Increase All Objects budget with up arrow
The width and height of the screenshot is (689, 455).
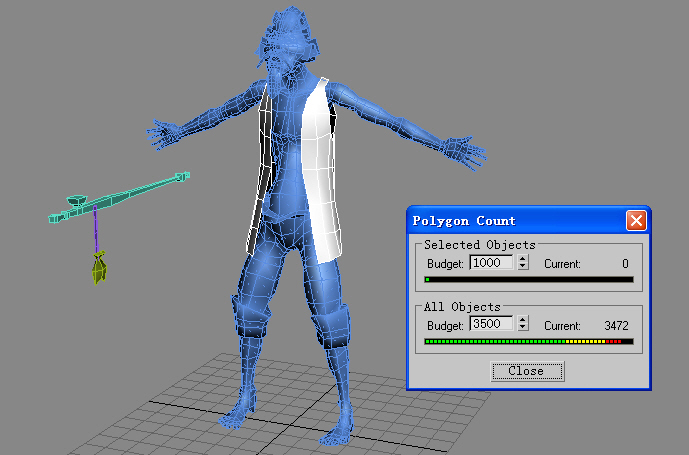(522, 321)
